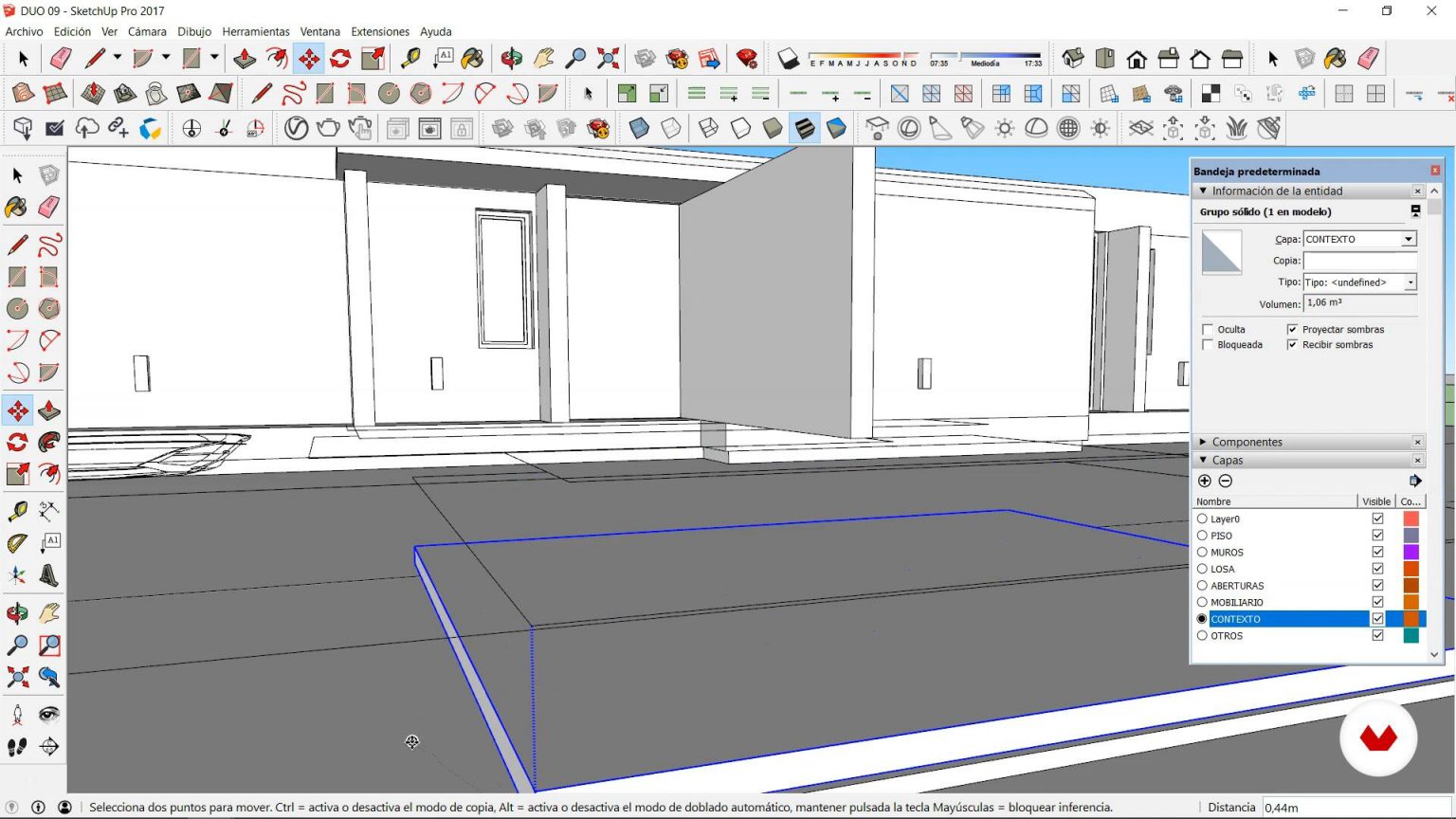Select the Arrow select tool in left toolbar
1456x819 pixels.
17,175
